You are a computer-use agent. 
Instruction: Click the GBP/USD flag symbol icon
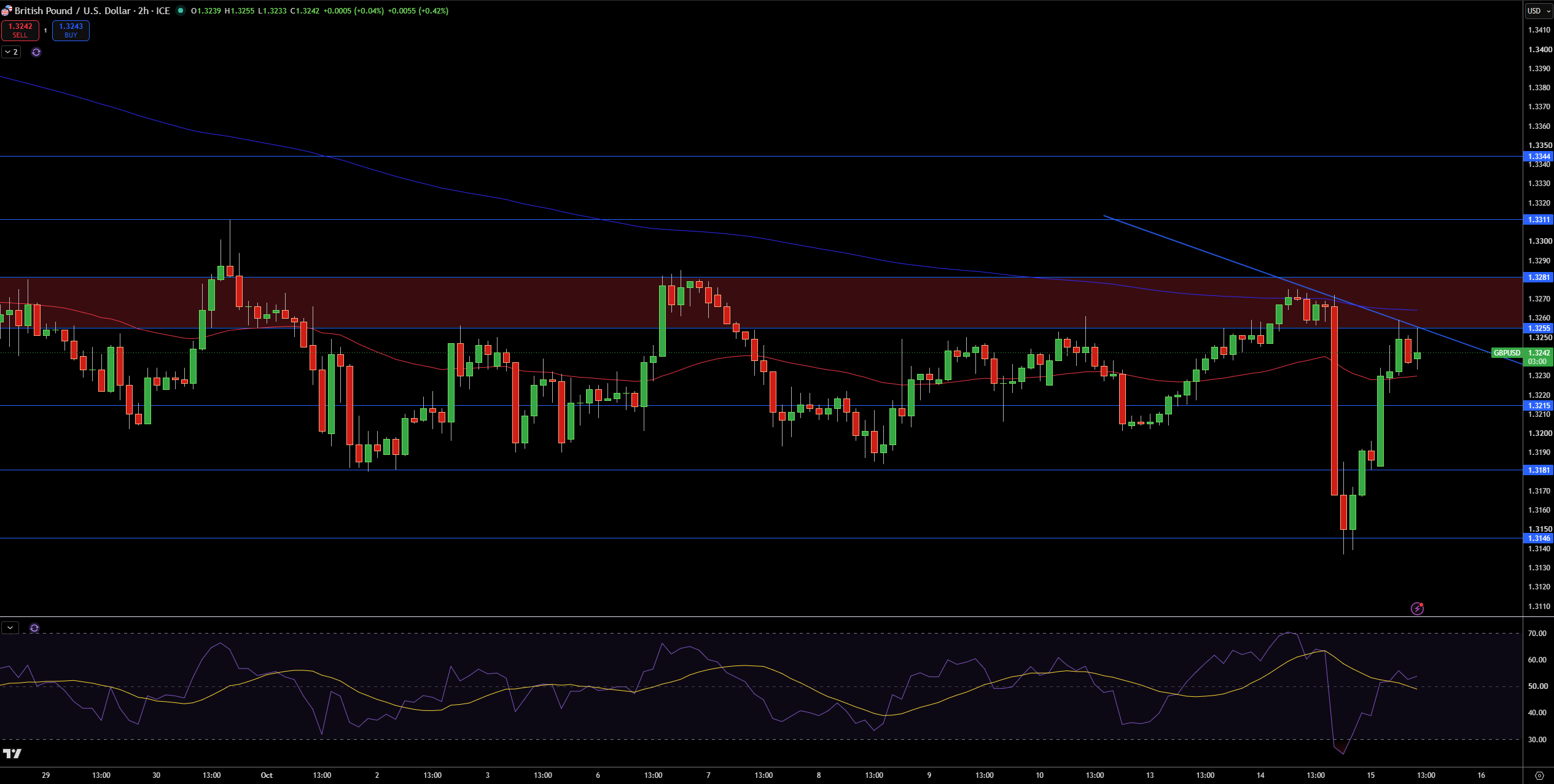pyautogui.click(x=6, y=10)
